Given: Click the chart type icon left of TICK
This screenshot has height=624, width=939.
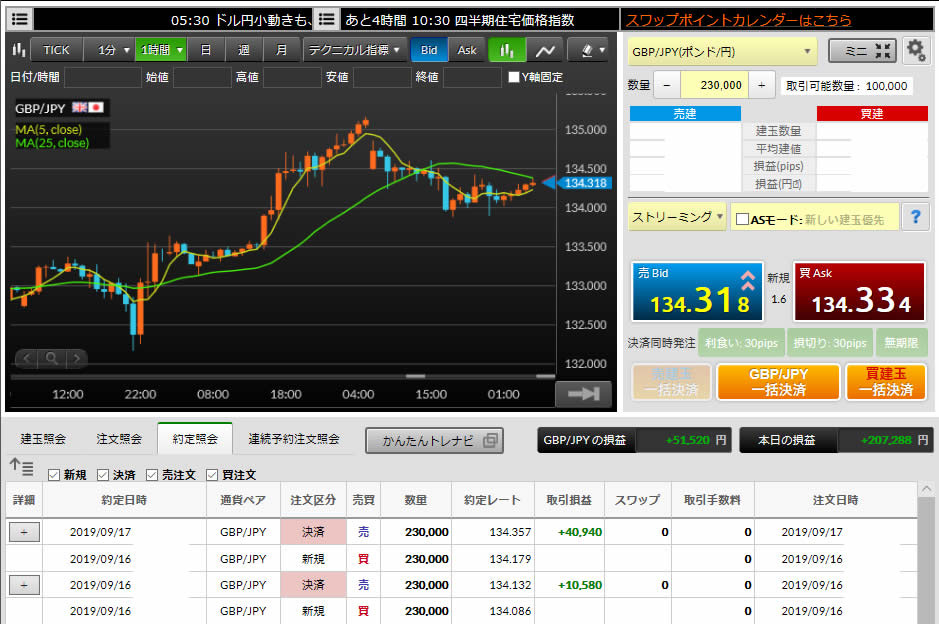Looking at the screenshot, I should tap(19, 50).
